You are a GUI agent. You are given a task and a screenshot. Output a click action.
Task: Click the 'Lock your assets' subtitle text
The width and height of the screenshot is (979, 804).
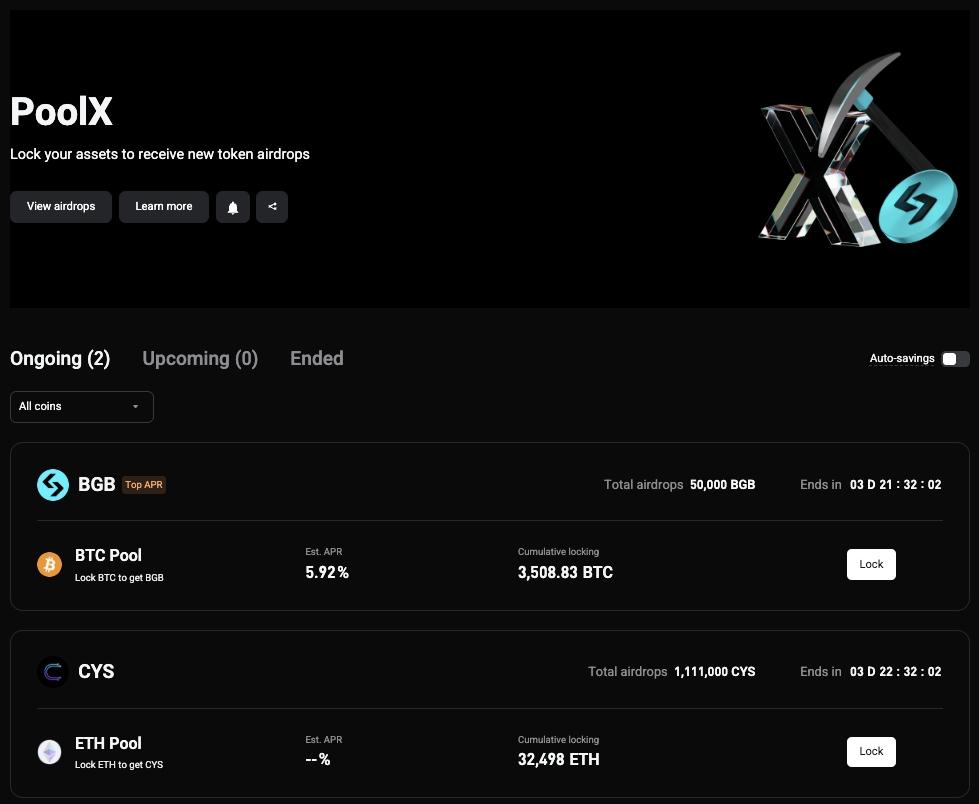160,155
